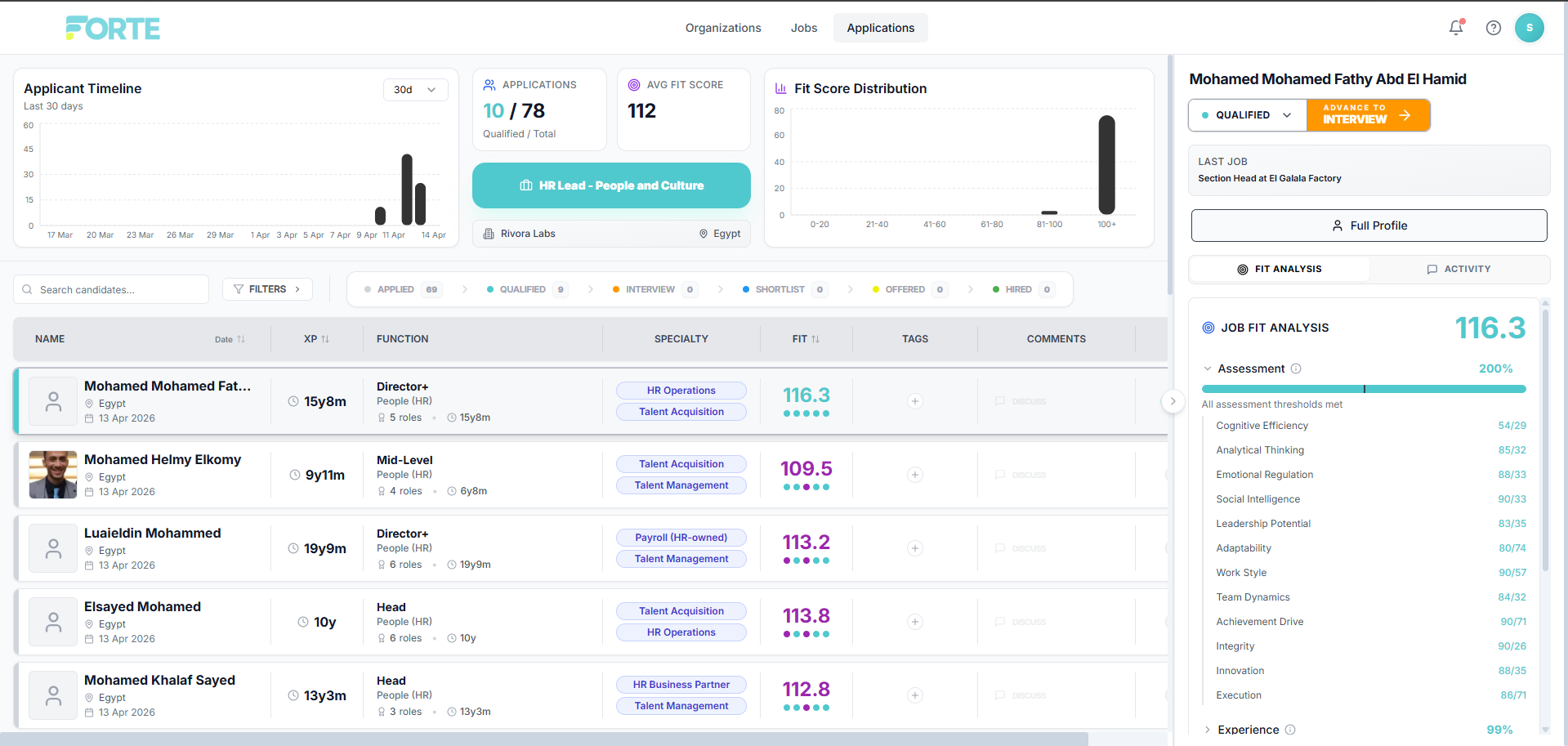This screenshot has width=1568, height=746.
Task: Click Mohamed Helmy Elkomy's photo thumbnail
Action: point(53,475)
